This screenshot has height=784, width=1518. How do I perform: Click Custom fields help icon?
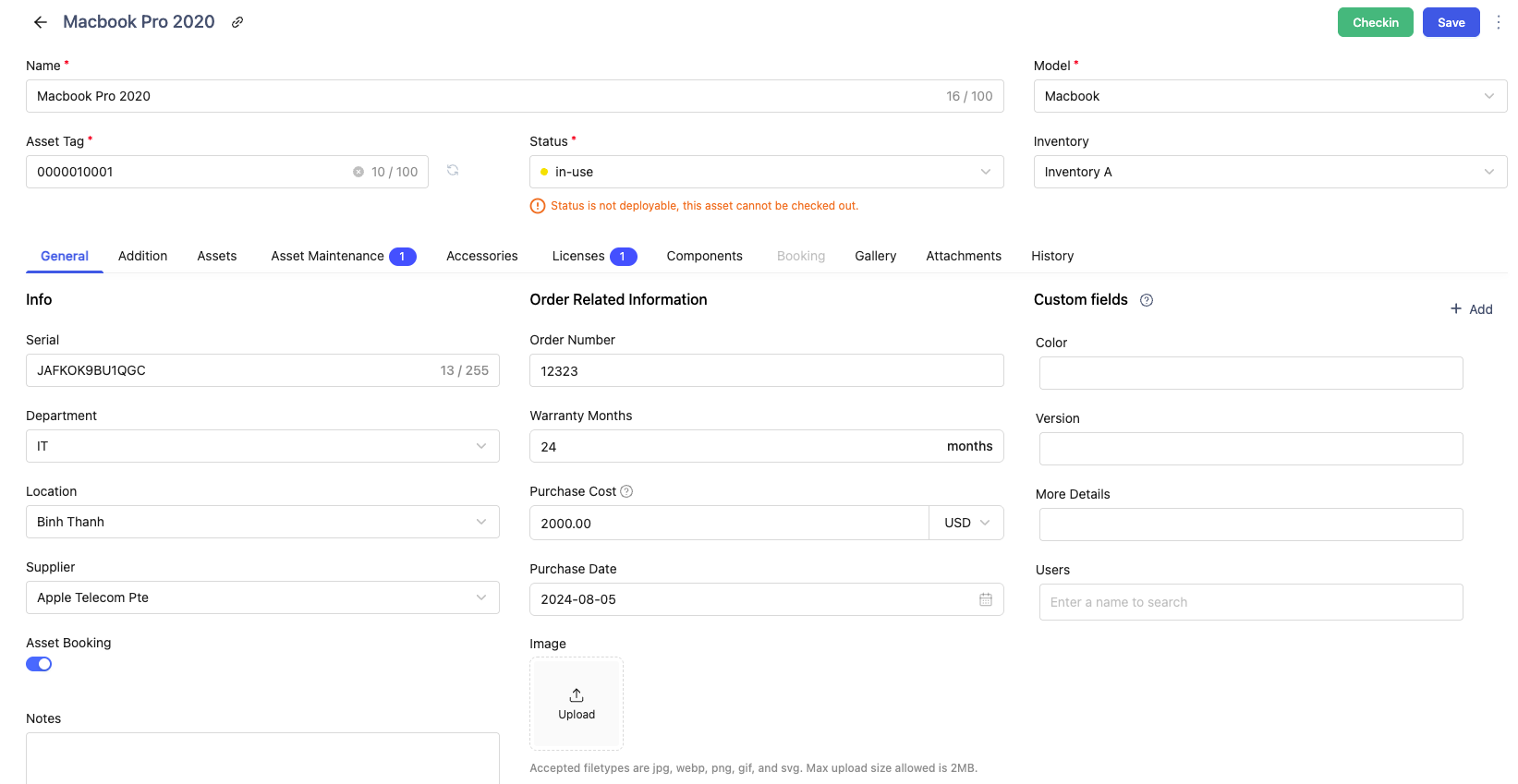point(1147,300)
